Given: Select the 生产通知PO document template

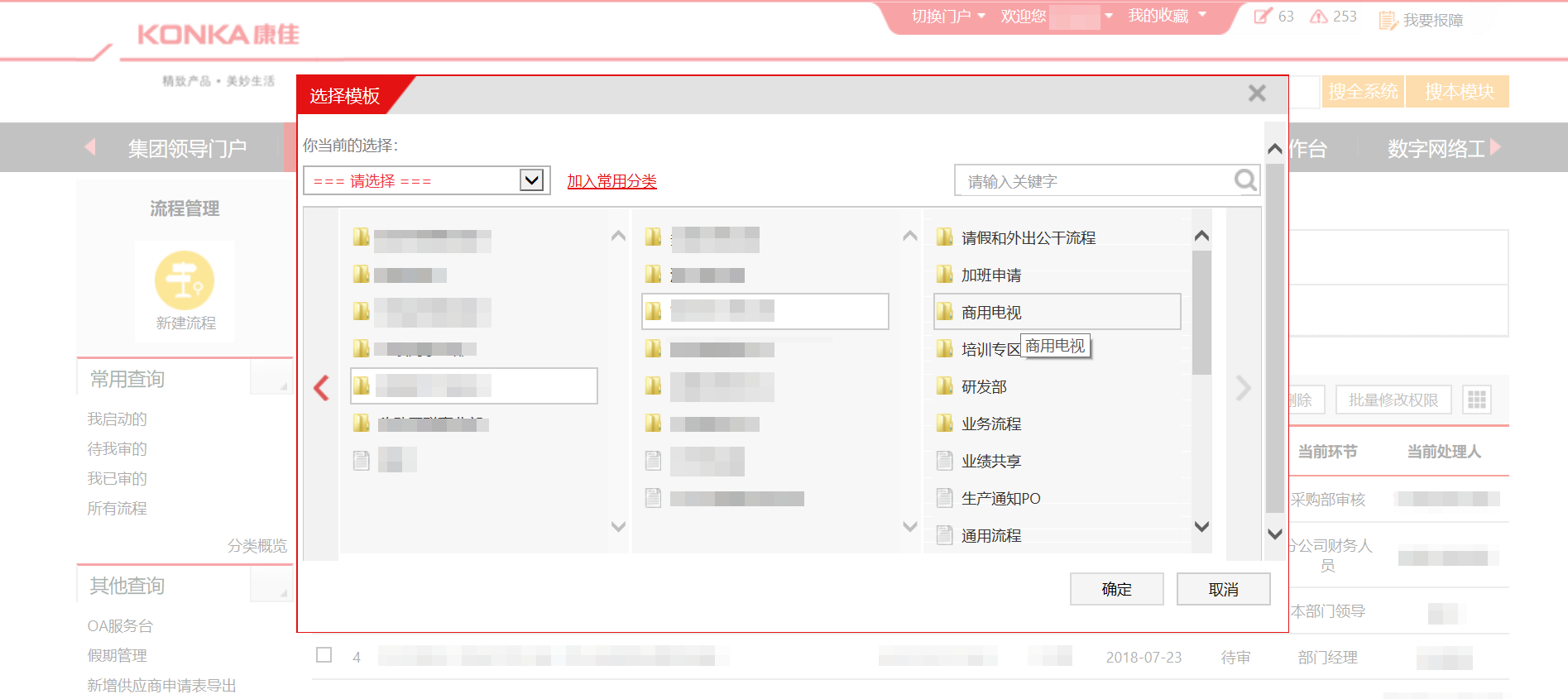Looking at the screenshot, I should pyautogui.click(x=1000, y=499).
